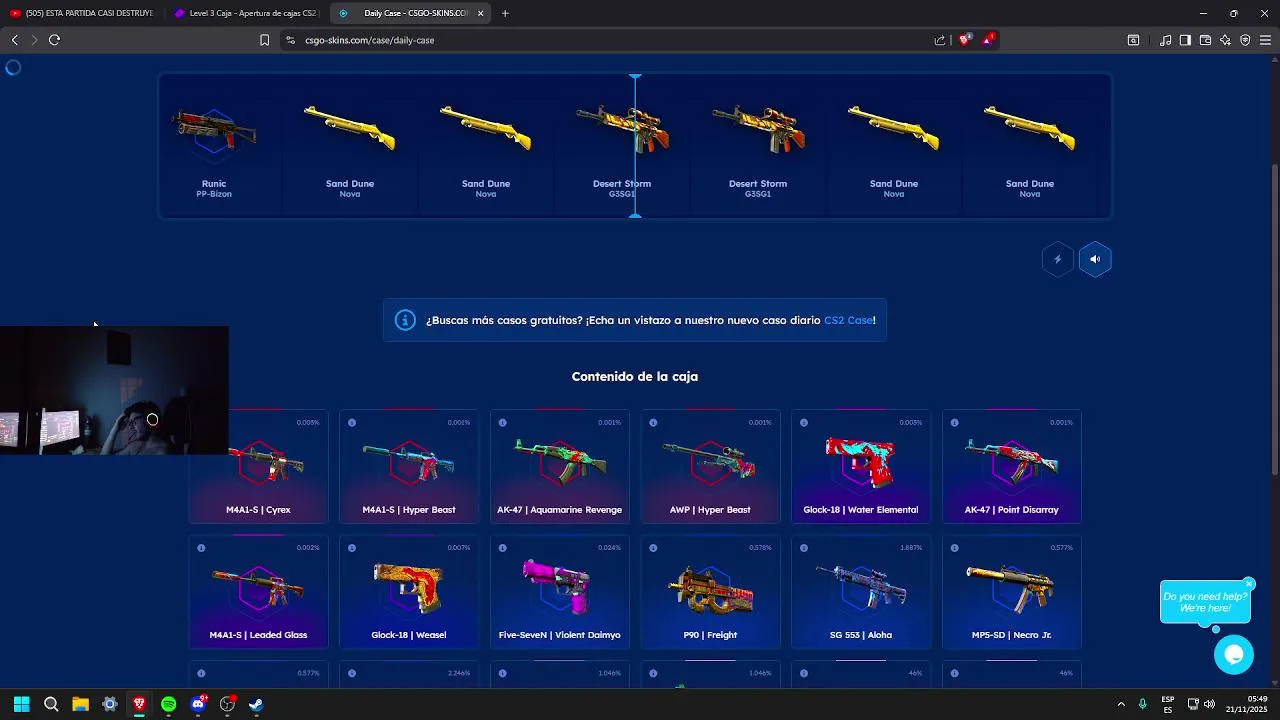Open the Brave Wallet icon
This screenshot has height=720, width=1280.
coord(1205,40)
